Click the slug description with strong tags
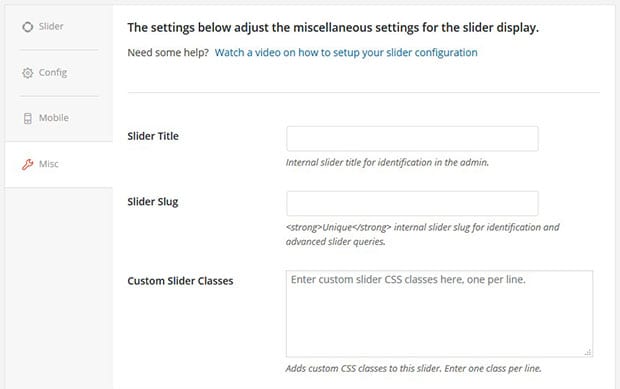620x389 pixels. click(423, 234)
